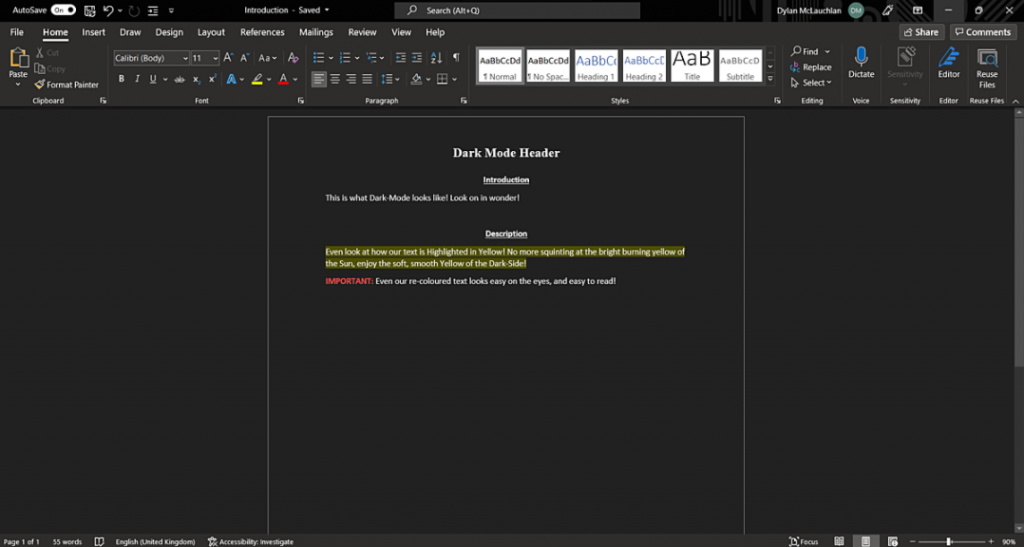1024x547 pixels.
Task: Click the bullet list icon
Action: coord(318,58)
